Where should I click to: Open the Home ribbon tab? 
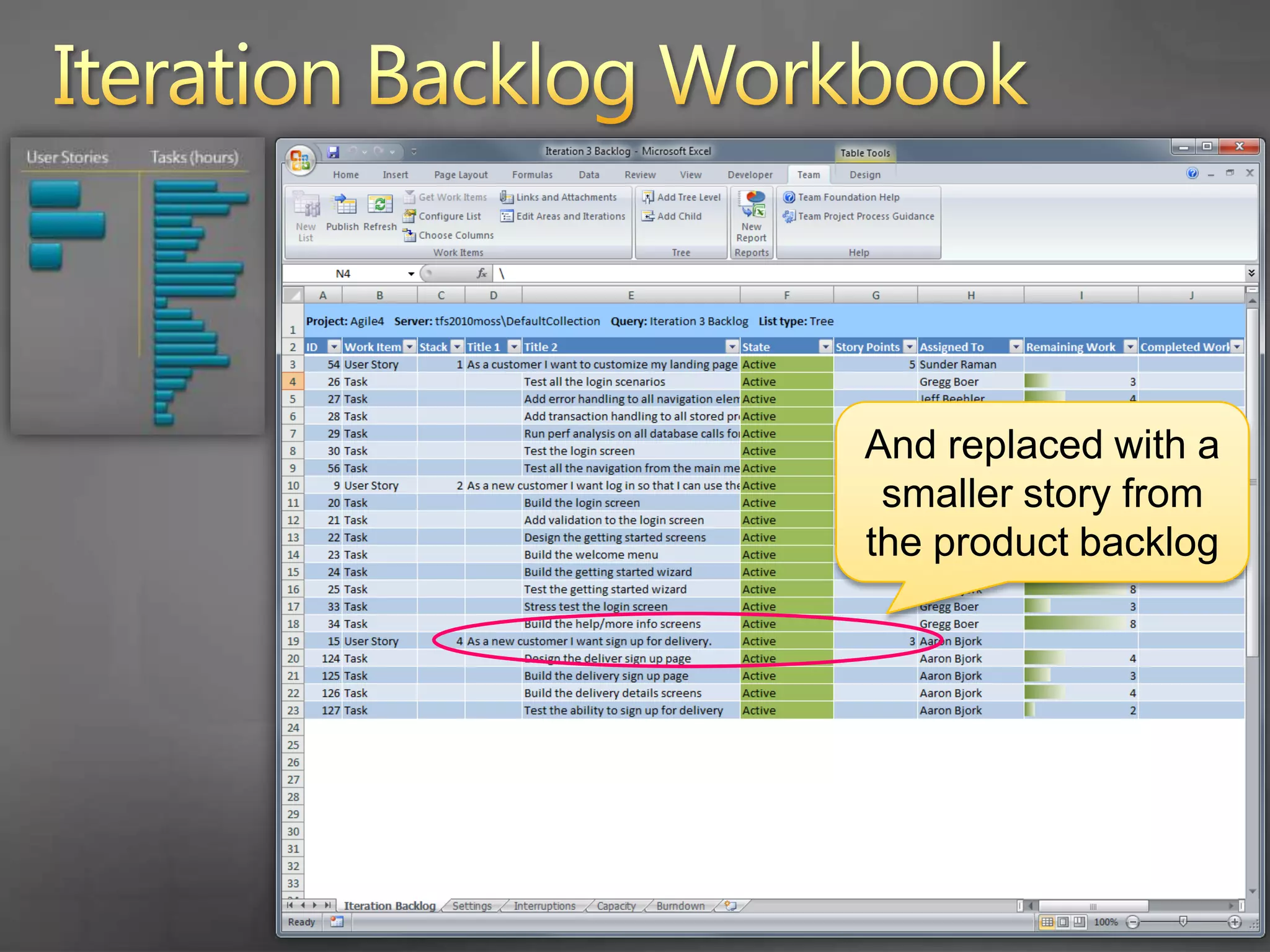pos(345,175)
